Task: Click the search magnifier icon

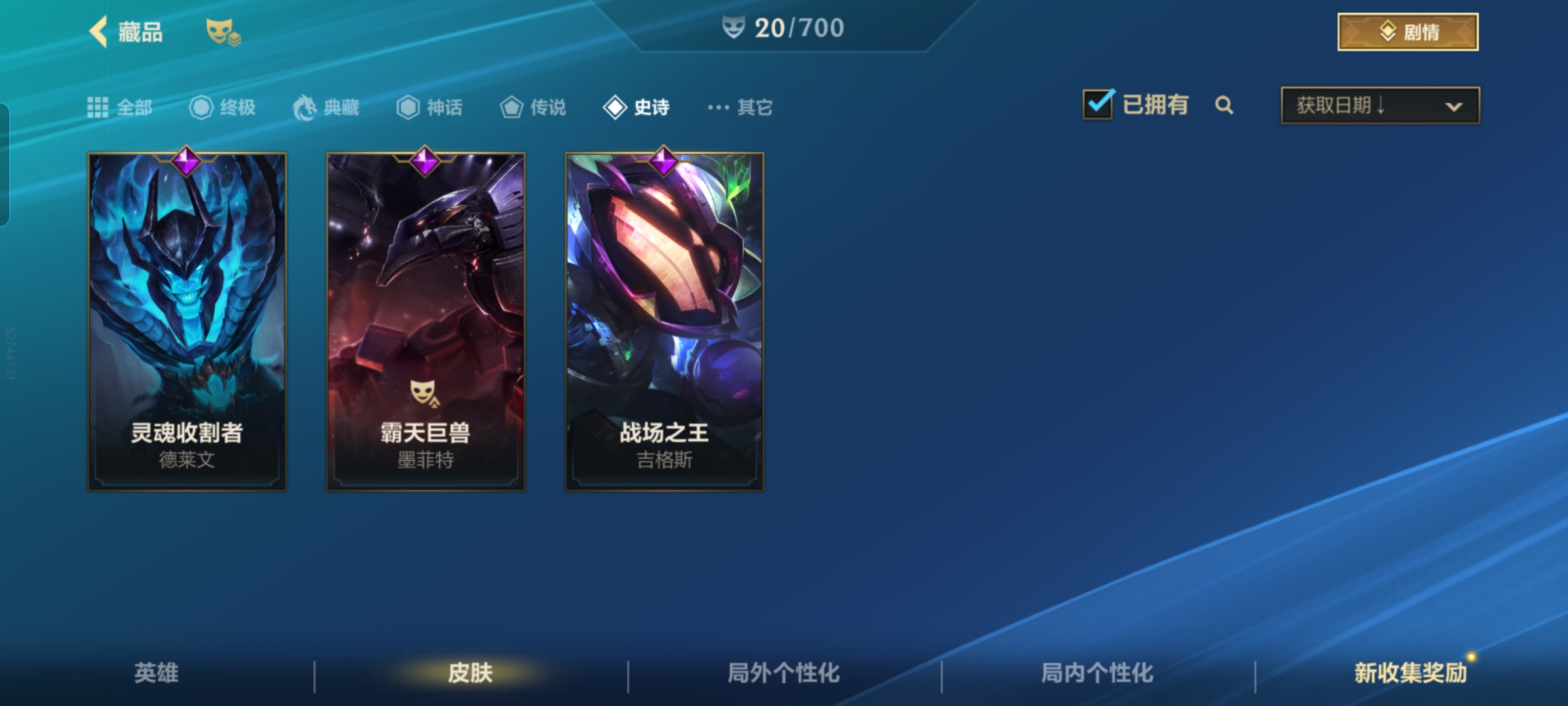Action: point(1224,105)
